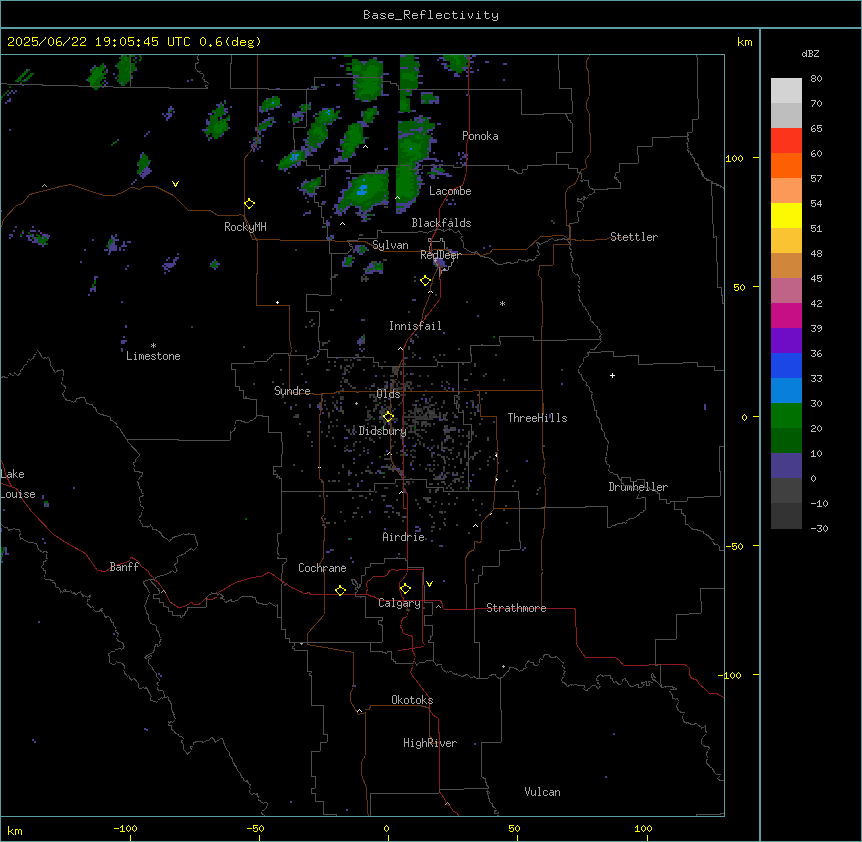Click the yellow radar marker near RockyMH
Viewport: 862px width, 842px height.
point(249,204)
